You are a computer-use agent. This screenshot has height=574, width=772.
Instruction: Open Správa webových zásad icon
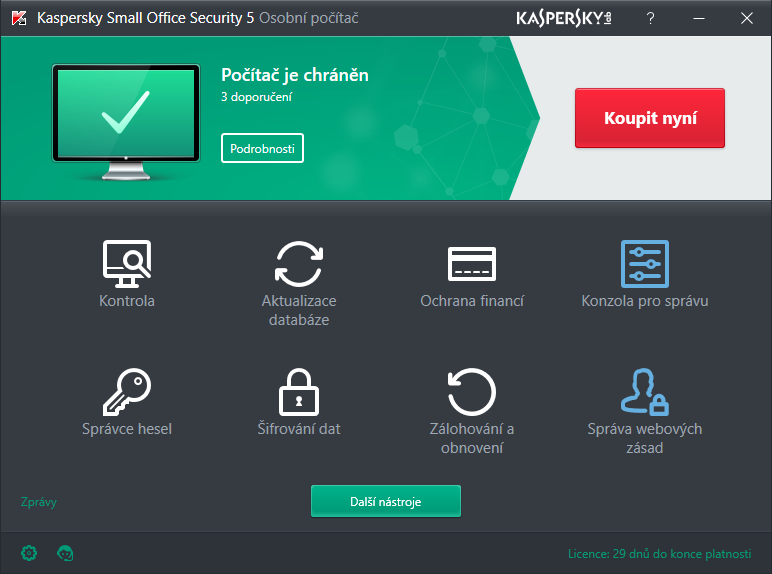tap(644, 392)
